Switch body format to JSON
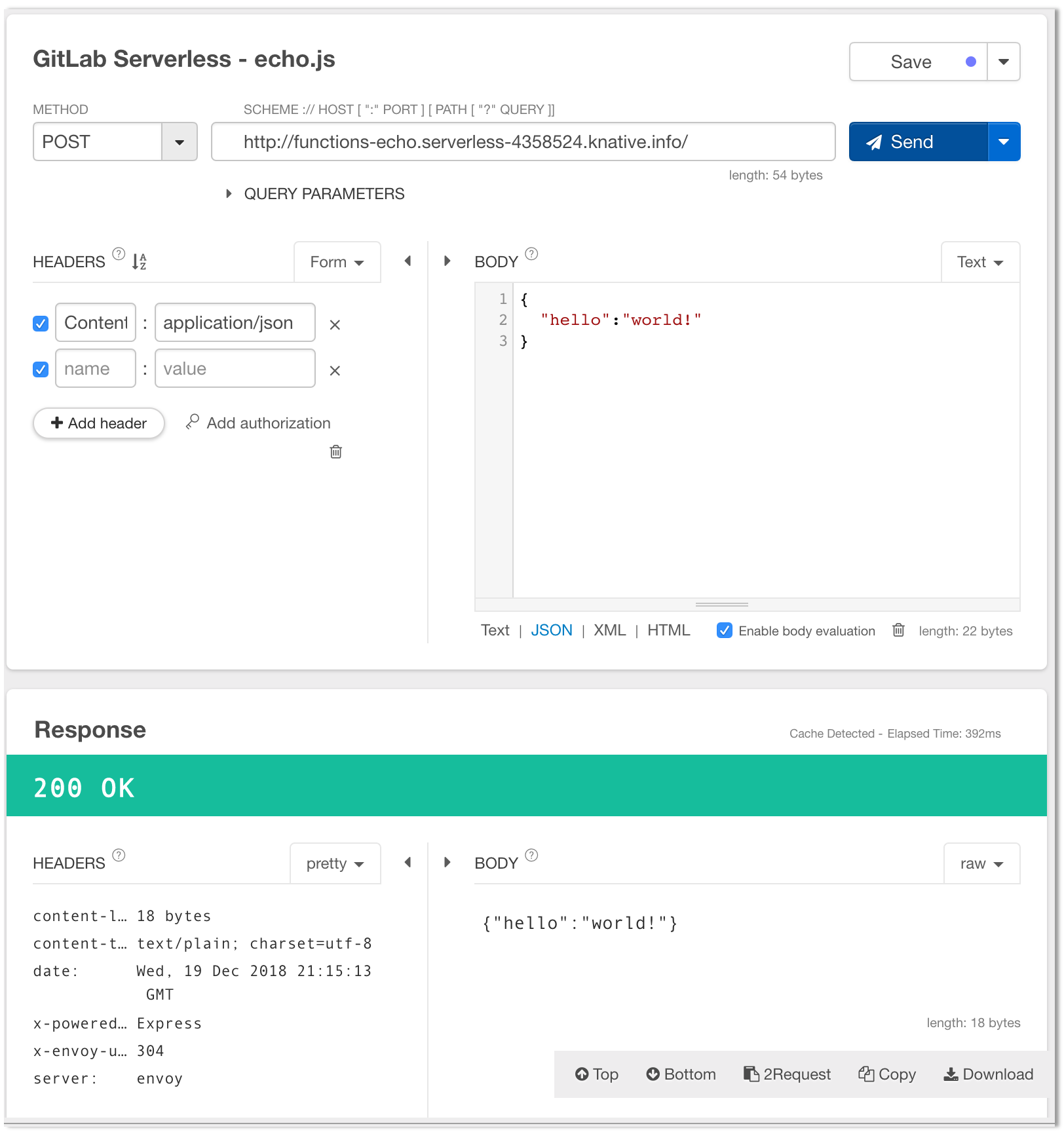 tap(551, 630)
